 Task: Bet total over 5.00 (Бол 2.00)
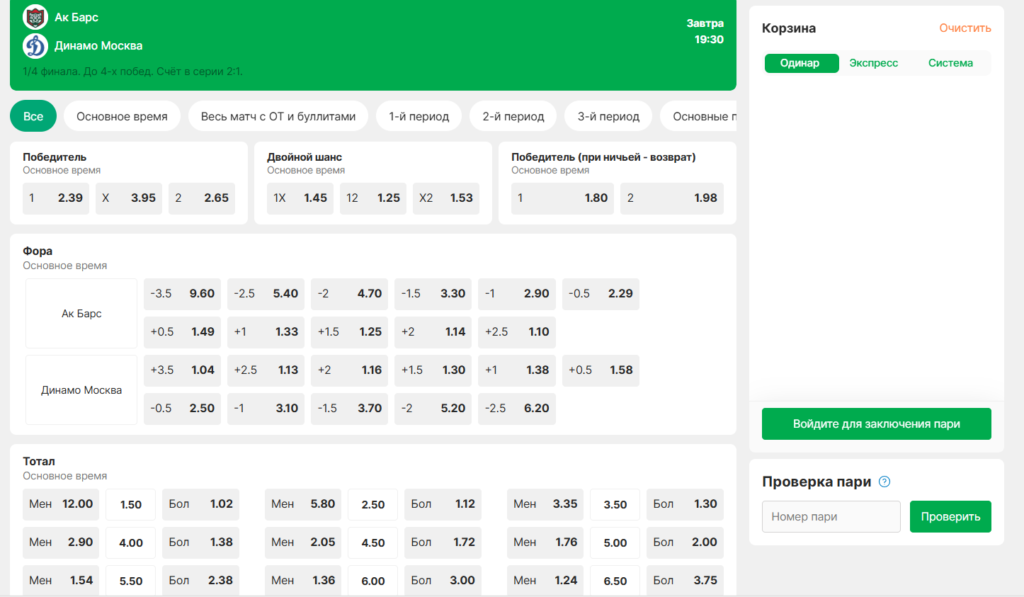click(x=685, y=542)
